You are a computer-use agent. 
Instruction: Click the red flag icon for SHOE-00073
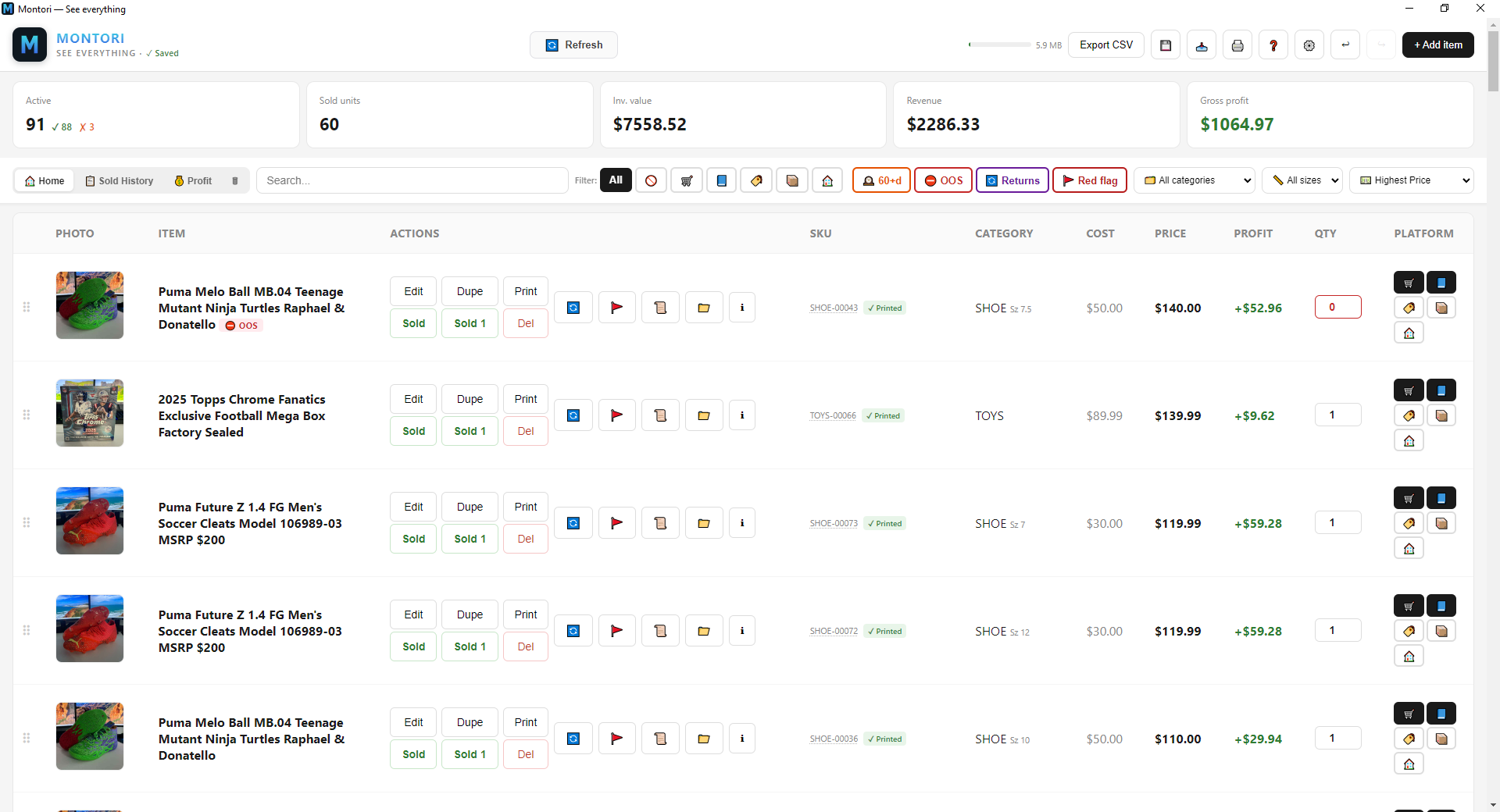[x=617, y=523]
